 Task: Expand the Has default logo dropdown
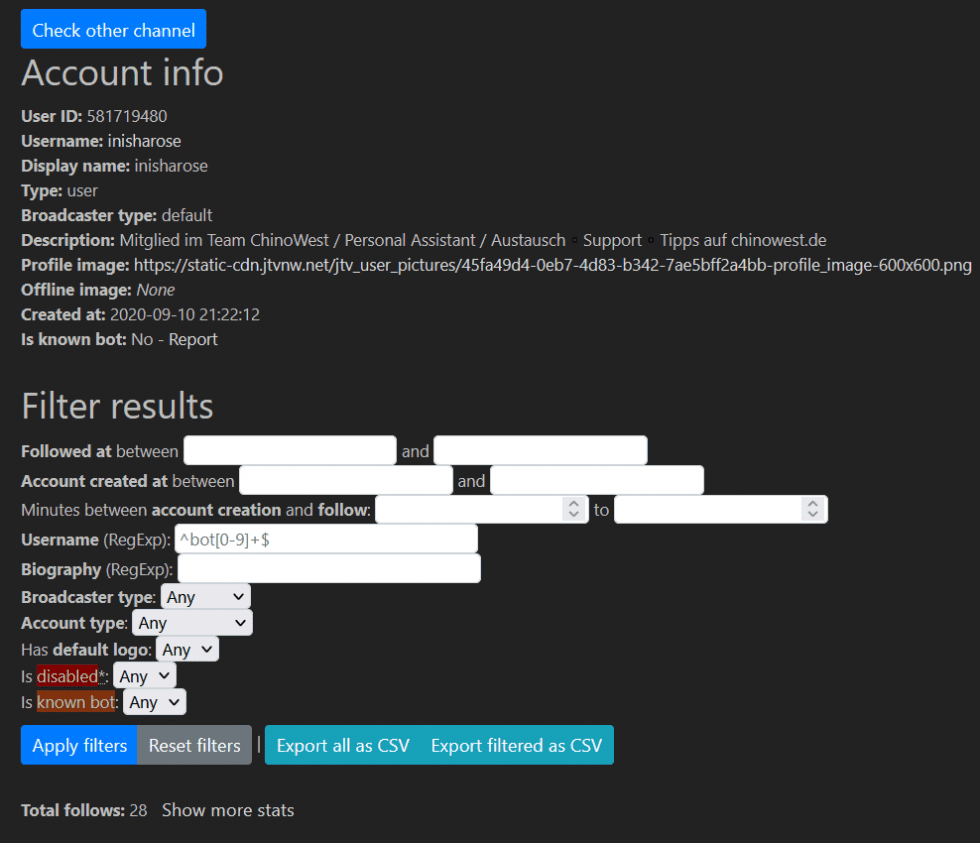pos(187,650)
